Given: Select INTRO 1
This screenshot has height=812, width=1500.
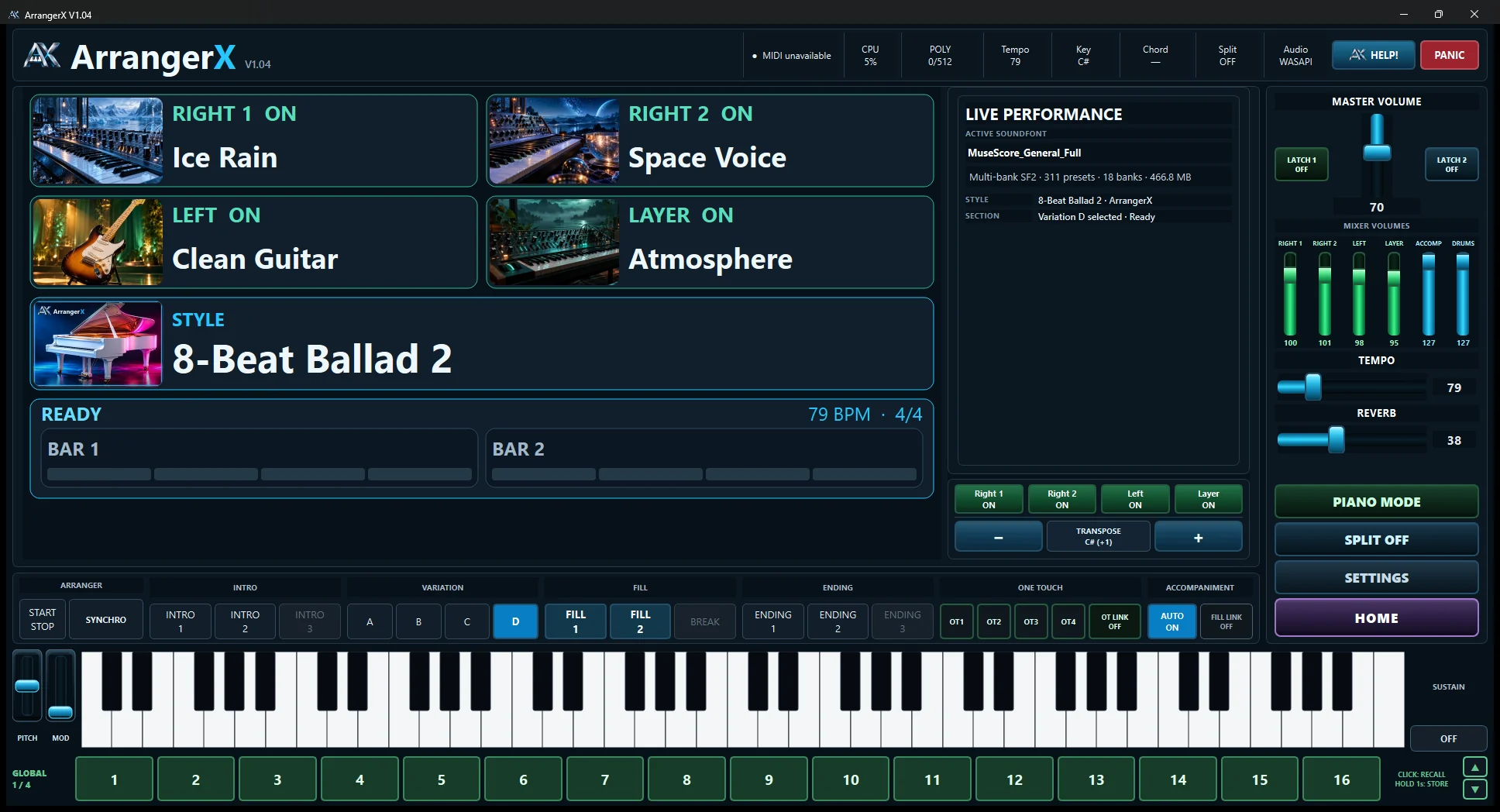Looking at the screenshot, I should [181, 621].
